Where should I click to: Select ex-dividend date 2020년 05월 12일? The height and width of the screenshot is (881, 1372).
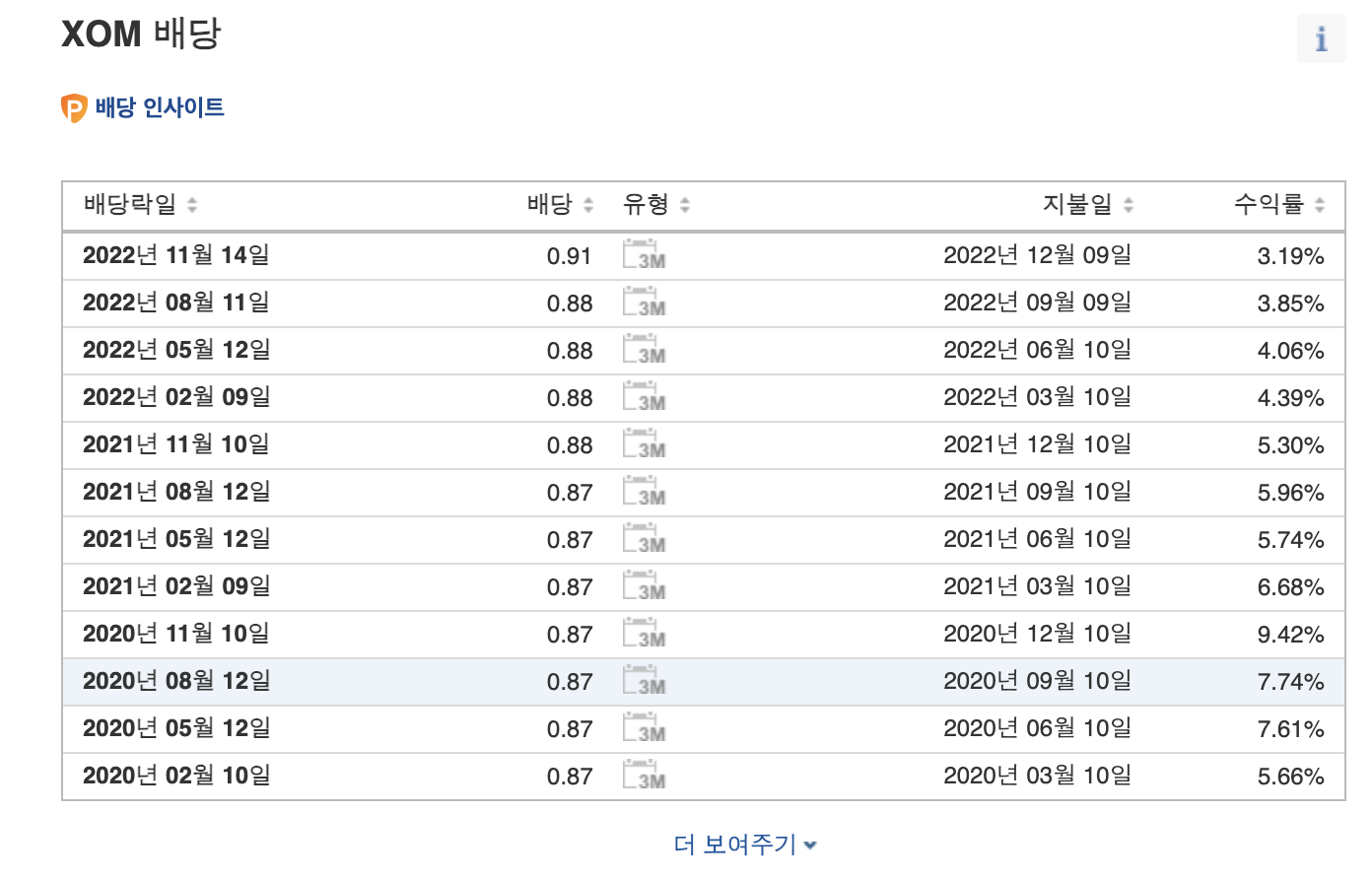(x=176, y=728)
